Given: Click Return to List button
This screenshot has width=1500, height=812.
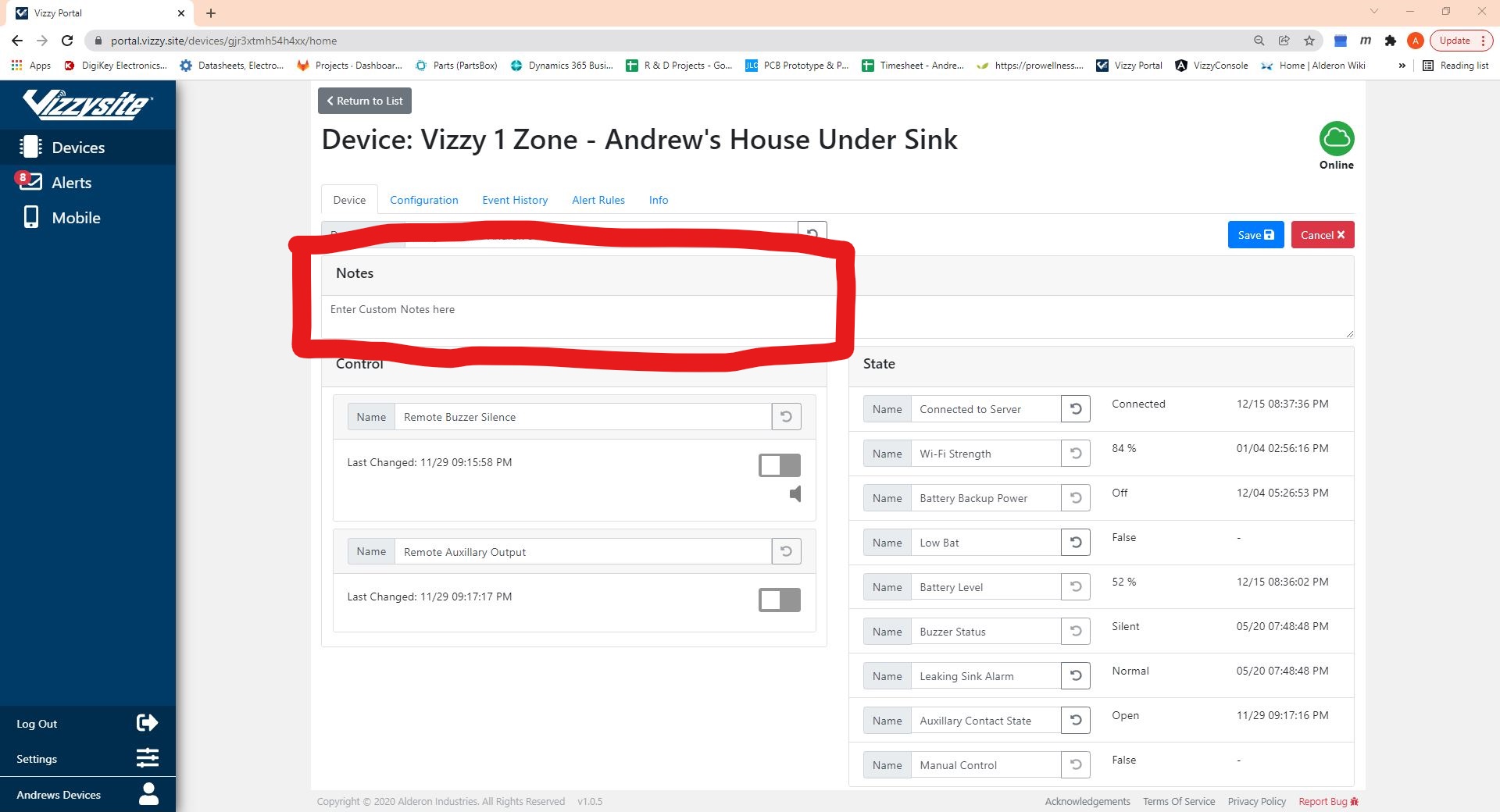Looking at the screenshot, I should [x=365, y=101].
